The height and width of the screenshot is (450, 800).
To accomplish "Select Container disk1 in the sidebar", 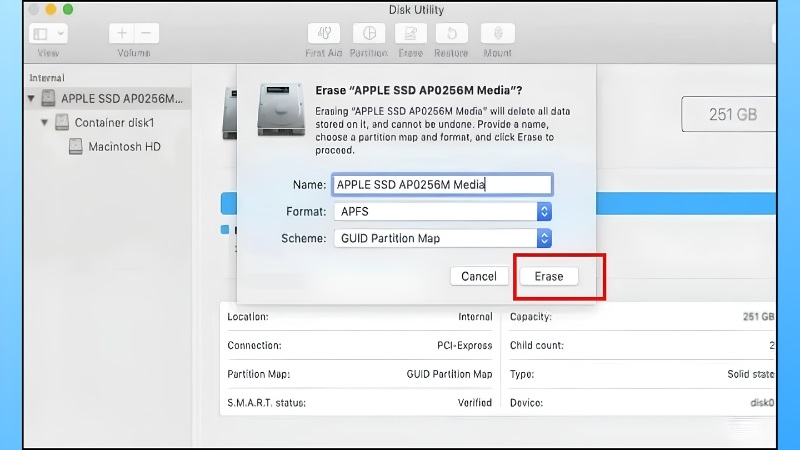I will tap(114, 122).
